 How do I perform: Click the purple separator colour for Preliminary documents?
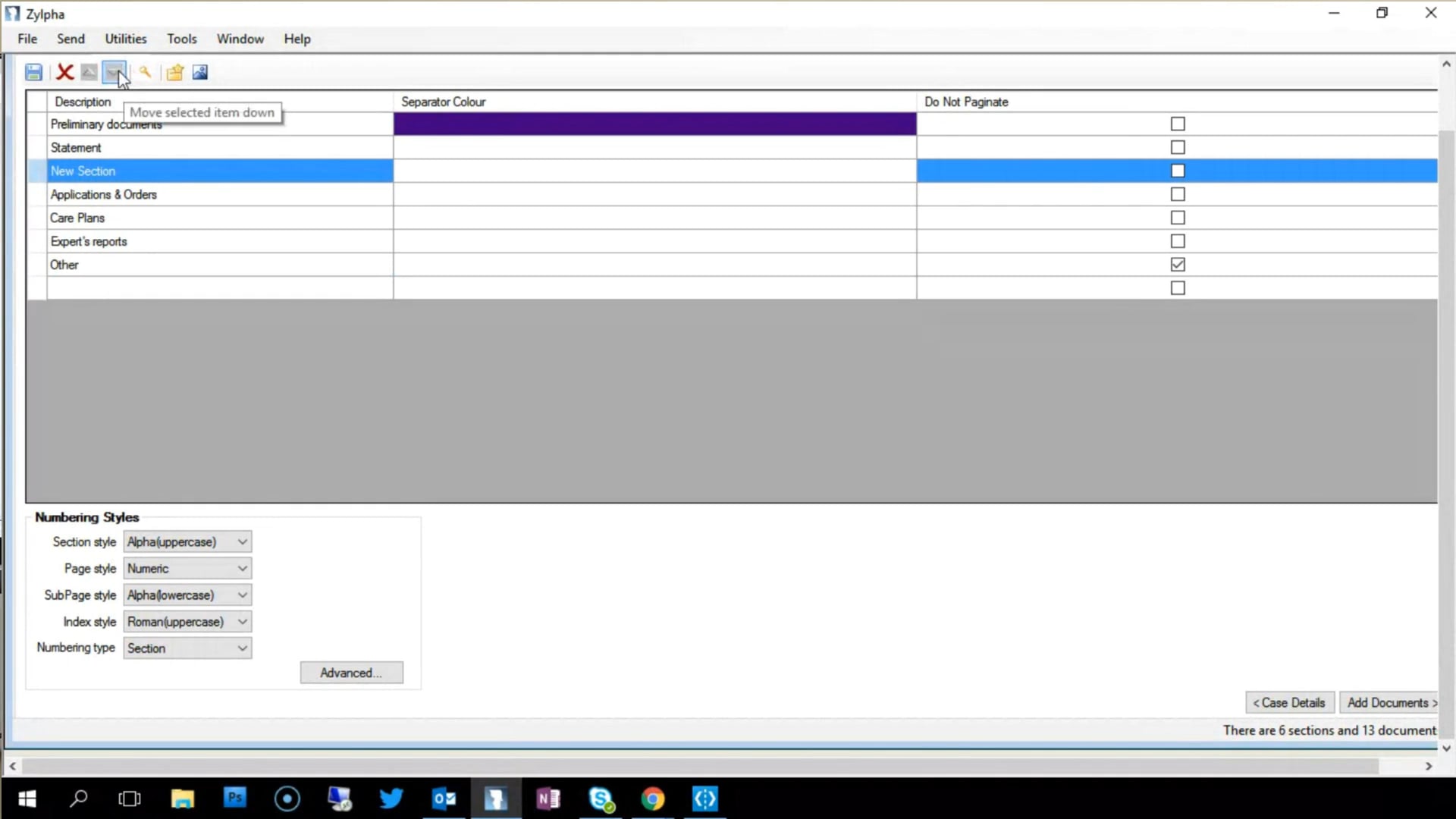pos(655,124)
